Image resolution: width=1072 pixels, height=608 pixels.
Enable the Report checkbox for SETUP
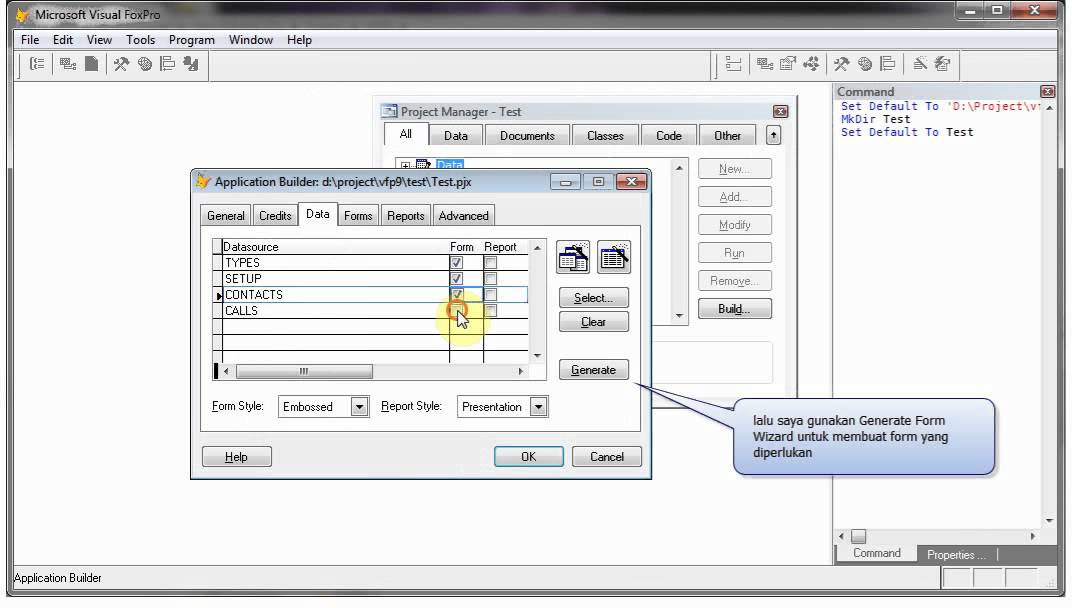490,278
